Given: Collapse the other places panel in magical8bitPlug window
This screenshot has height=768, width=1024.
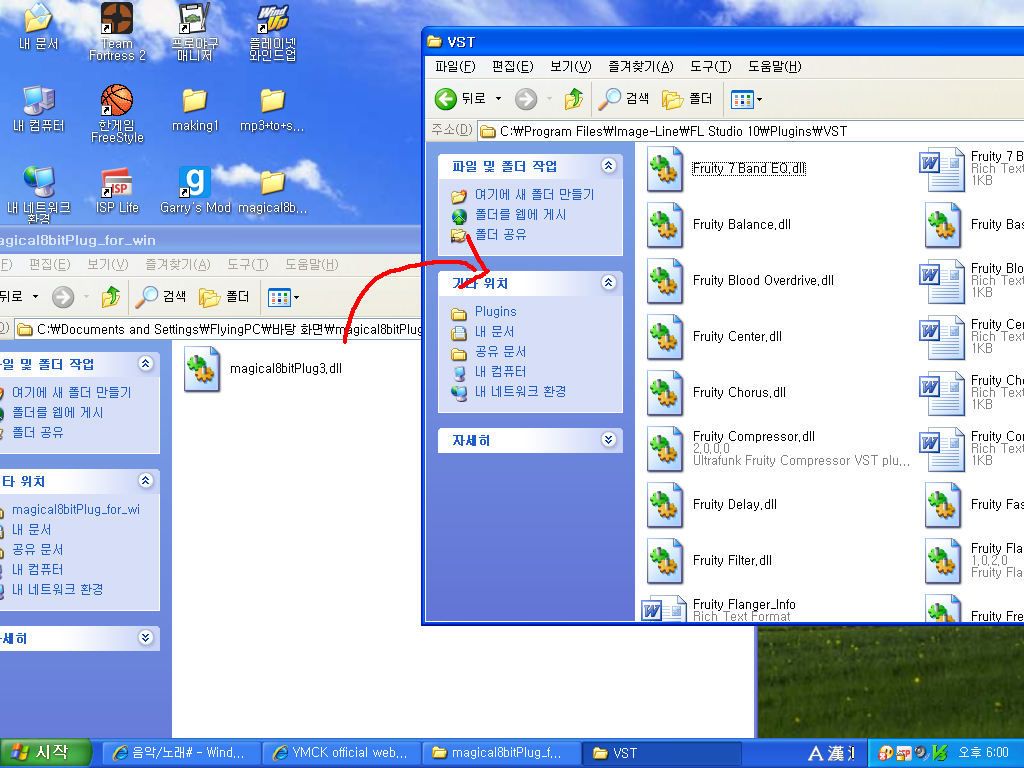Looking at the screenshot, I should point(146,481).
